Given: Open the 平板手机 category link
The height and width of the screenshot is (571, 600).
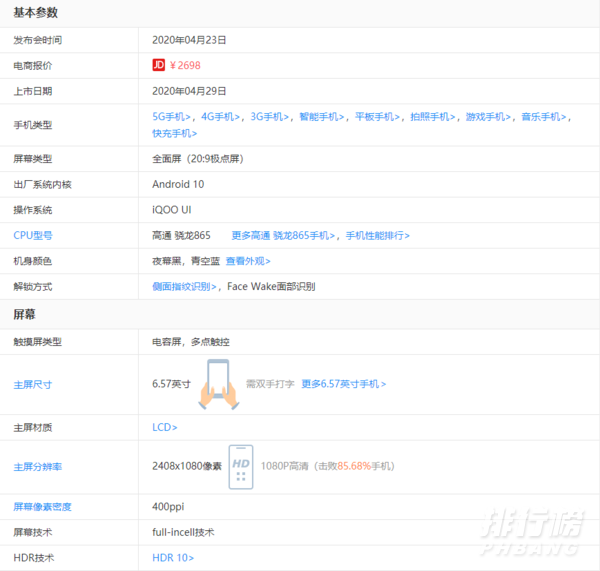Looking at the screenshot, I should pyautogui.click(x=377, y=117).
